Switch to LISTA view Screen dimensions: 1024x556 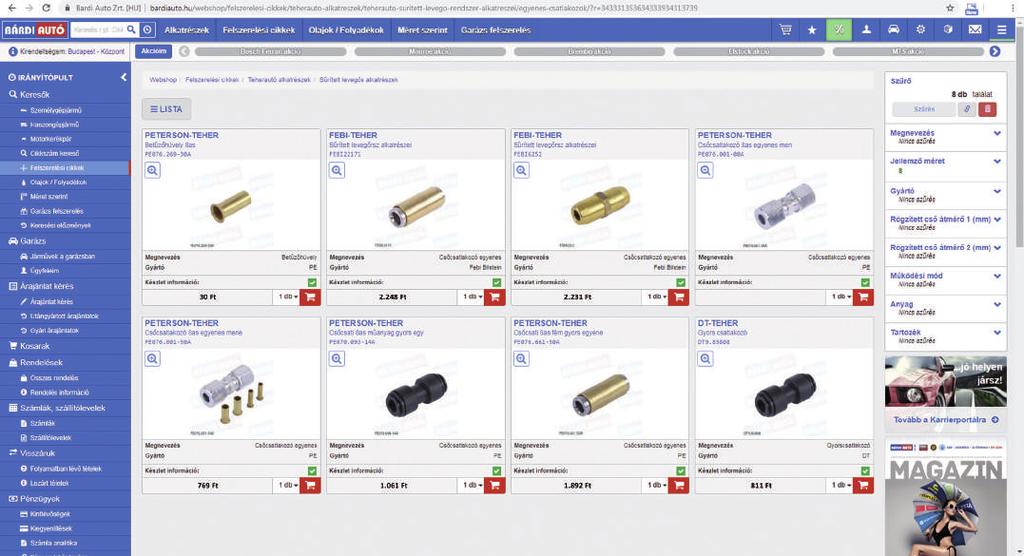(x=167, y=109)
